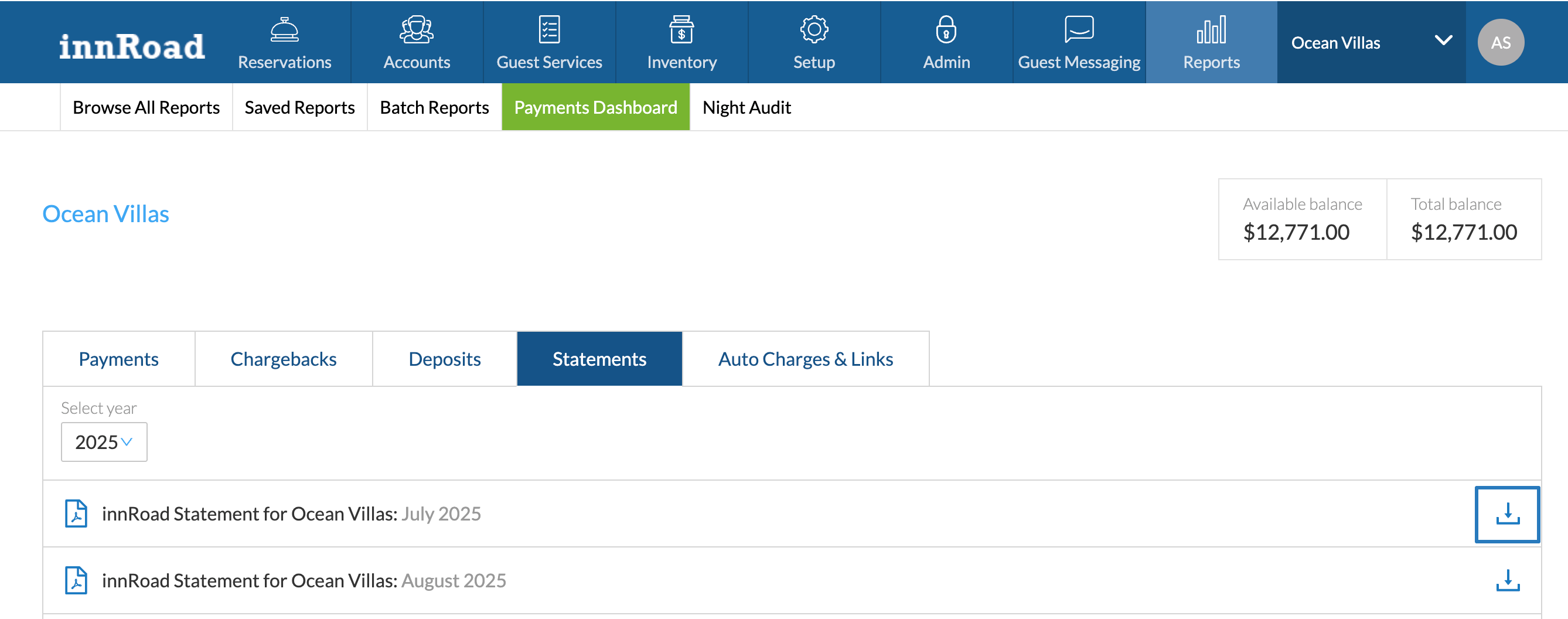Open the Reservations bell icon
Viewport: 1568px width, 619px height.
[284, 29]
